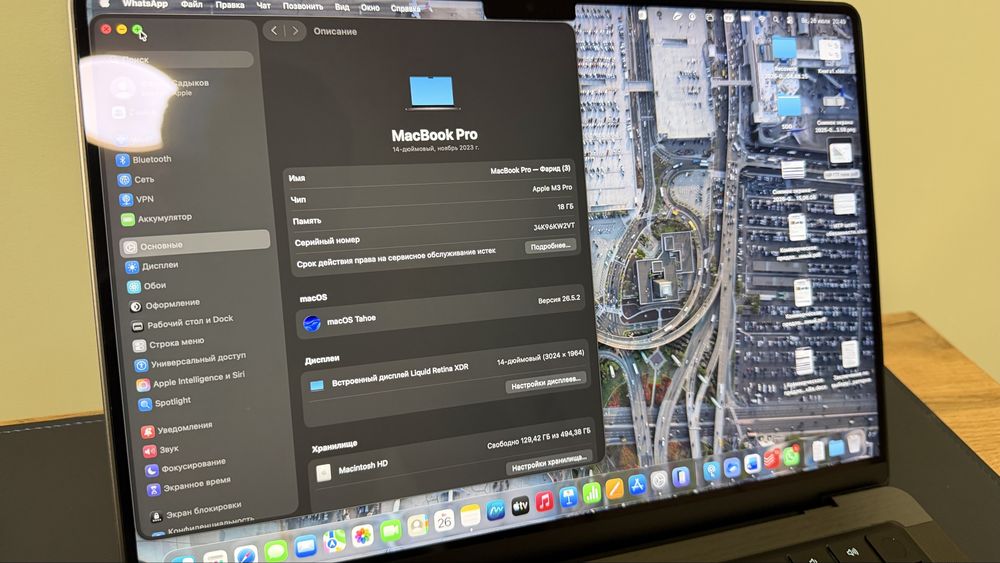Open Bluetooth settings in the sidebar
This screenshot has height=563, width=1000.
tap(144, 159)
